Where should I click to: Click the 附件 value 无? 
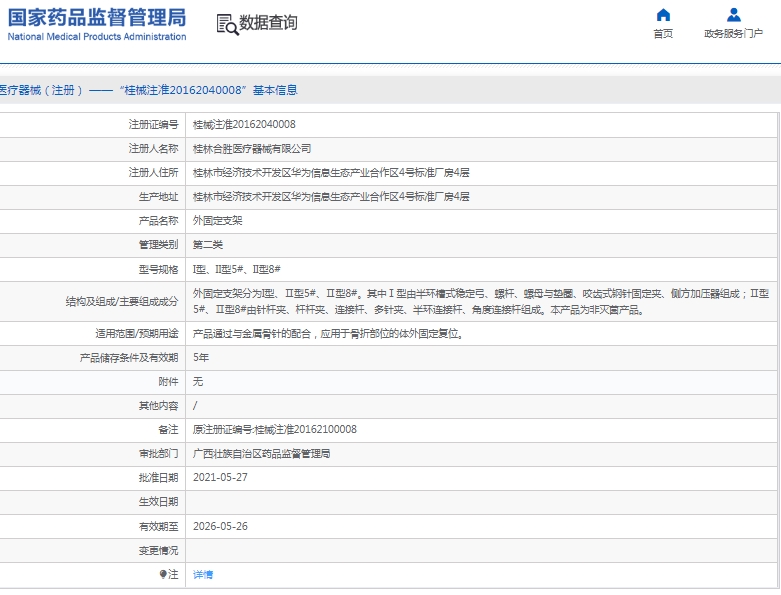click(x=198, y=381)
